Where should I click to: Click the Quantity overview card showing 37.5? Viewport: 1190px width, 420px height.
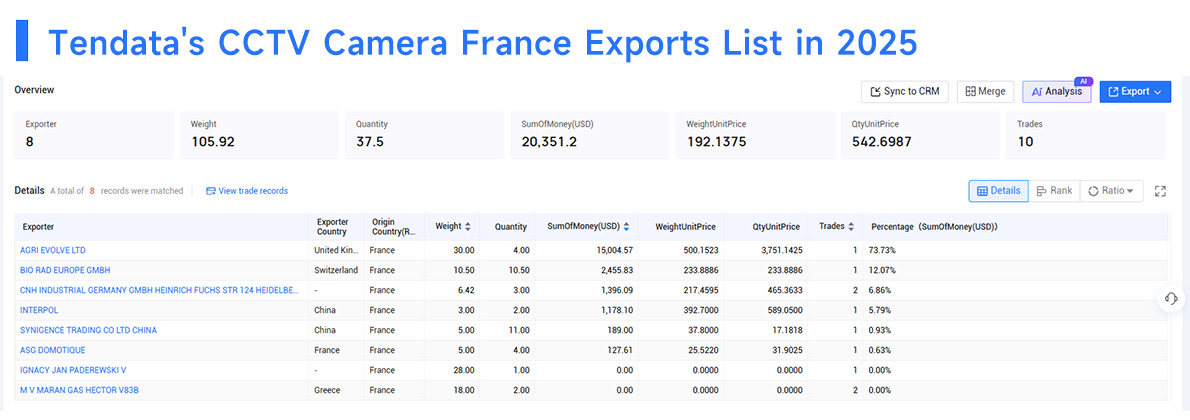click(x=424, y=135)
